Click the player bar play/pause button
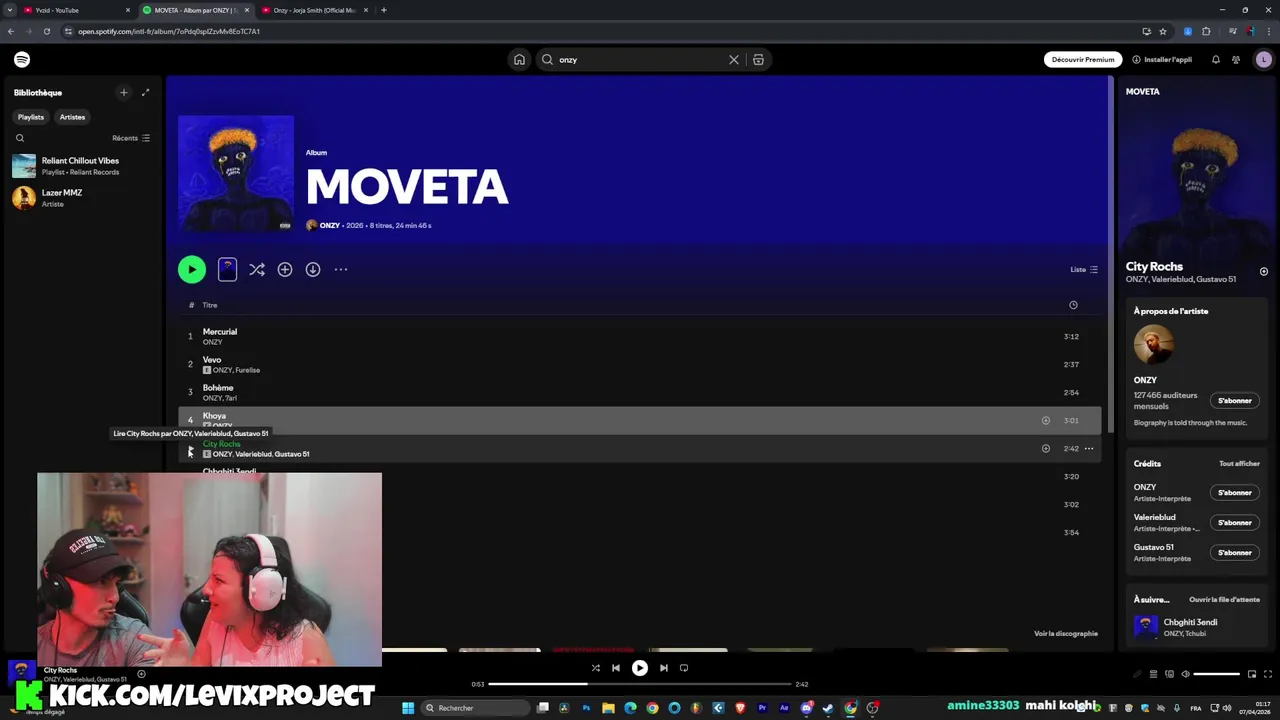The image size is (1280, 720). [x=640, y=668]
